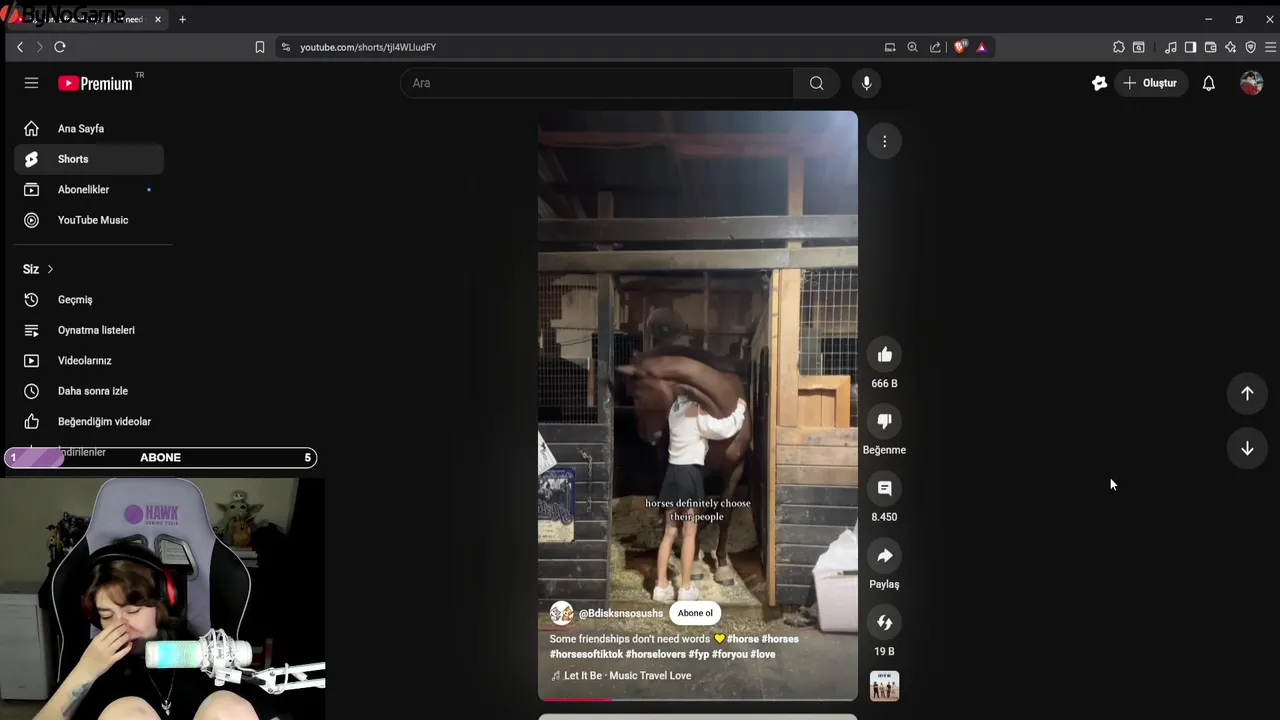The width and height of the screenshot is (1280, 720).
Task: Go back in the browser
Action: pyautogui.click(x=20, y=47)
